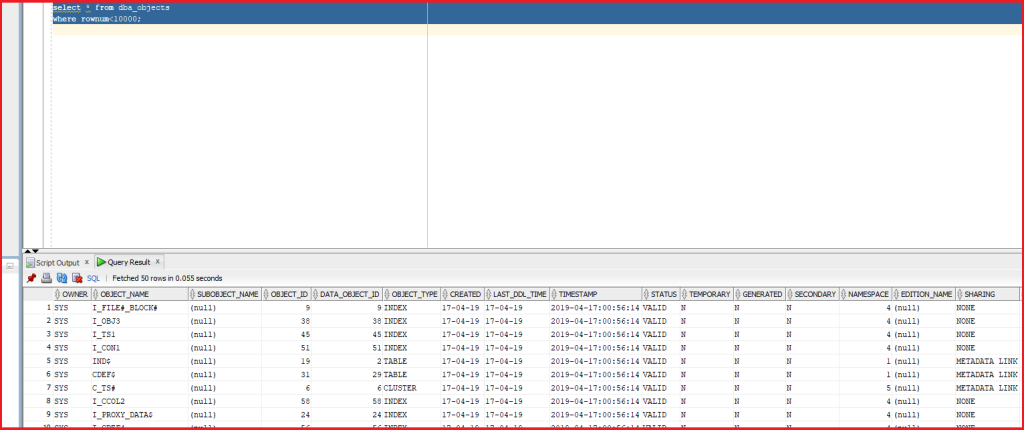Click the sort icon on SHARING column
This screenshot has height=430, width=1024.
coord(959,294)
